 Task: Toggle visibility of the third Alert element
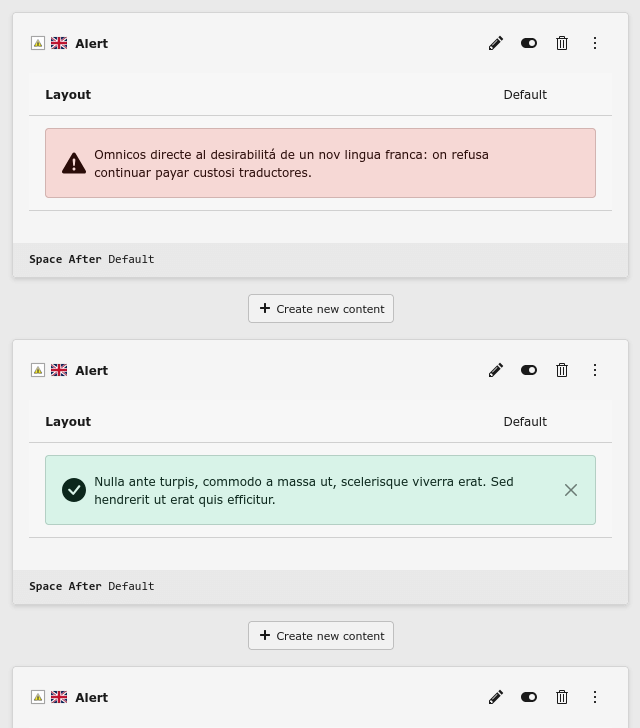529,697
